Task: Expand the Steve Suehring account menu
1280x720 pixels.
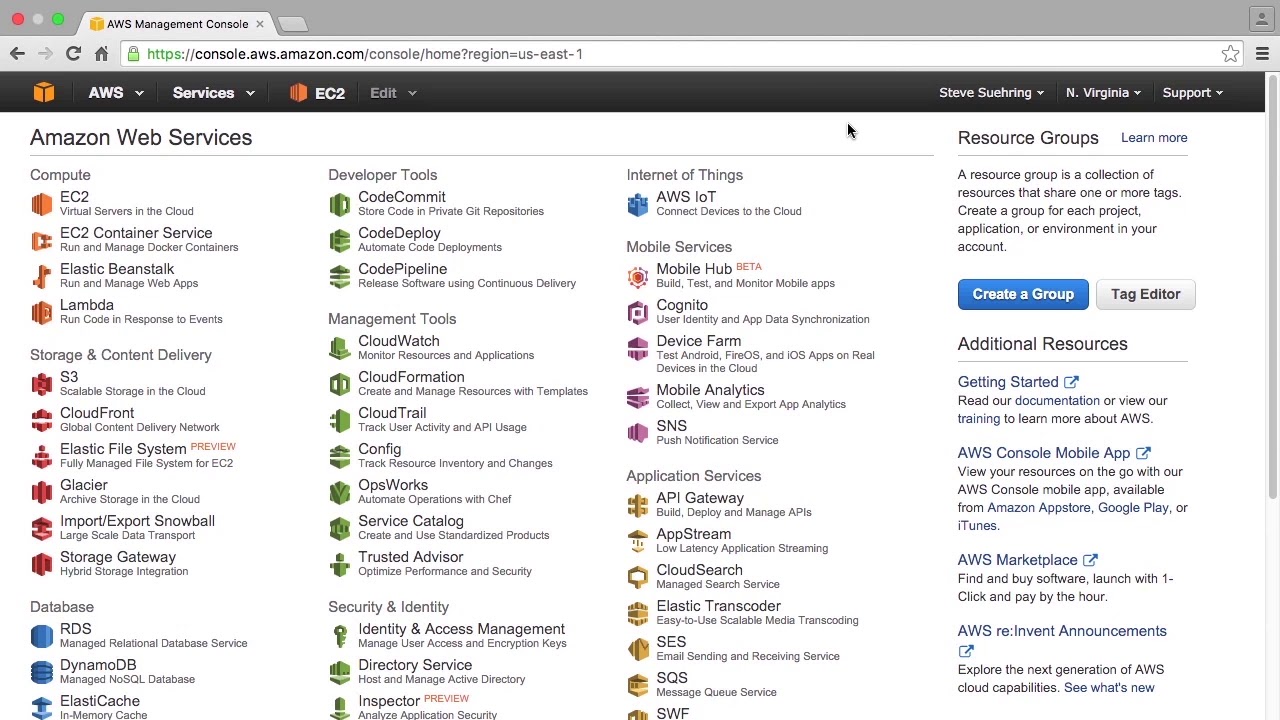Action: coord(991,93)
